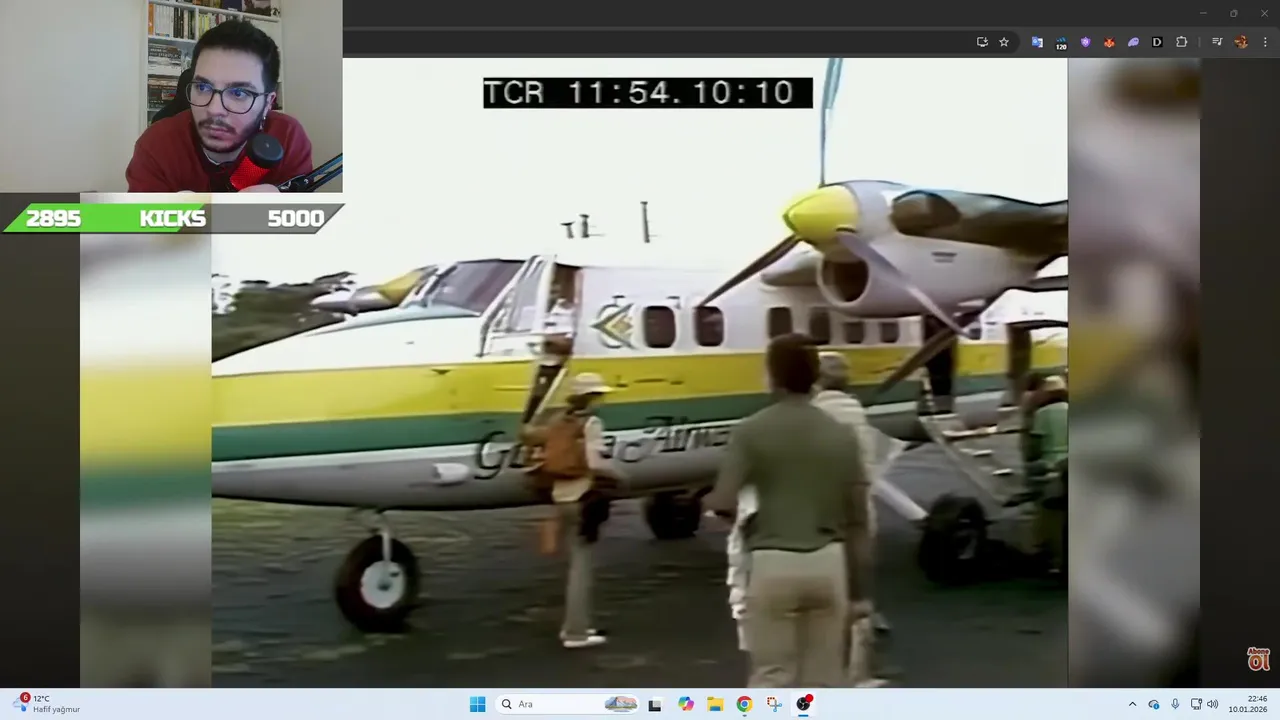Click the streamer webcam overlay
This screenshot has height=720, width=1280.
[171, 96]
